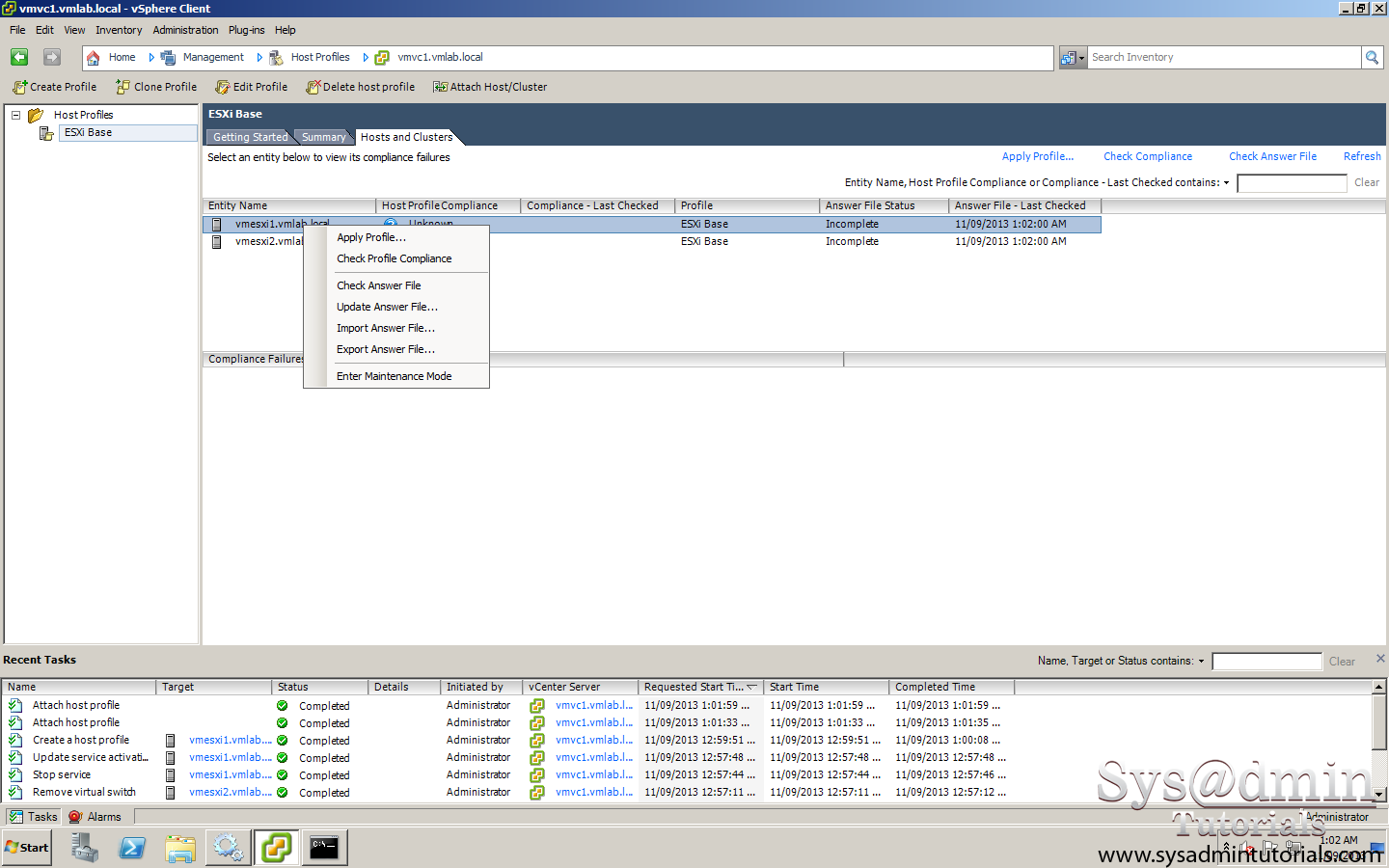Launch Server Manager from taskbar
The width and height of the screenshot is (1389, 868).
pos(85,848)
